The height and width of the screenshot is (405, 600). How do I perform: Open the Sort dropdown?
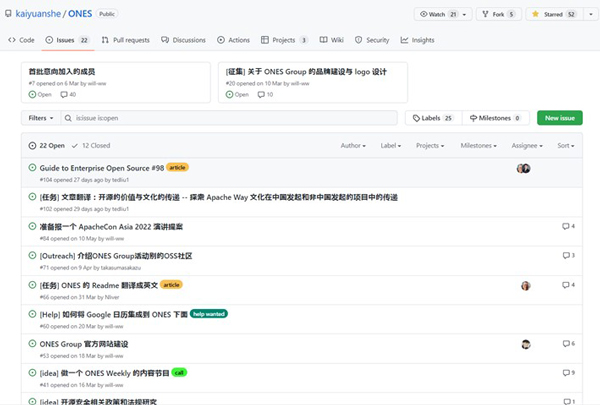[x=566, y=145]
